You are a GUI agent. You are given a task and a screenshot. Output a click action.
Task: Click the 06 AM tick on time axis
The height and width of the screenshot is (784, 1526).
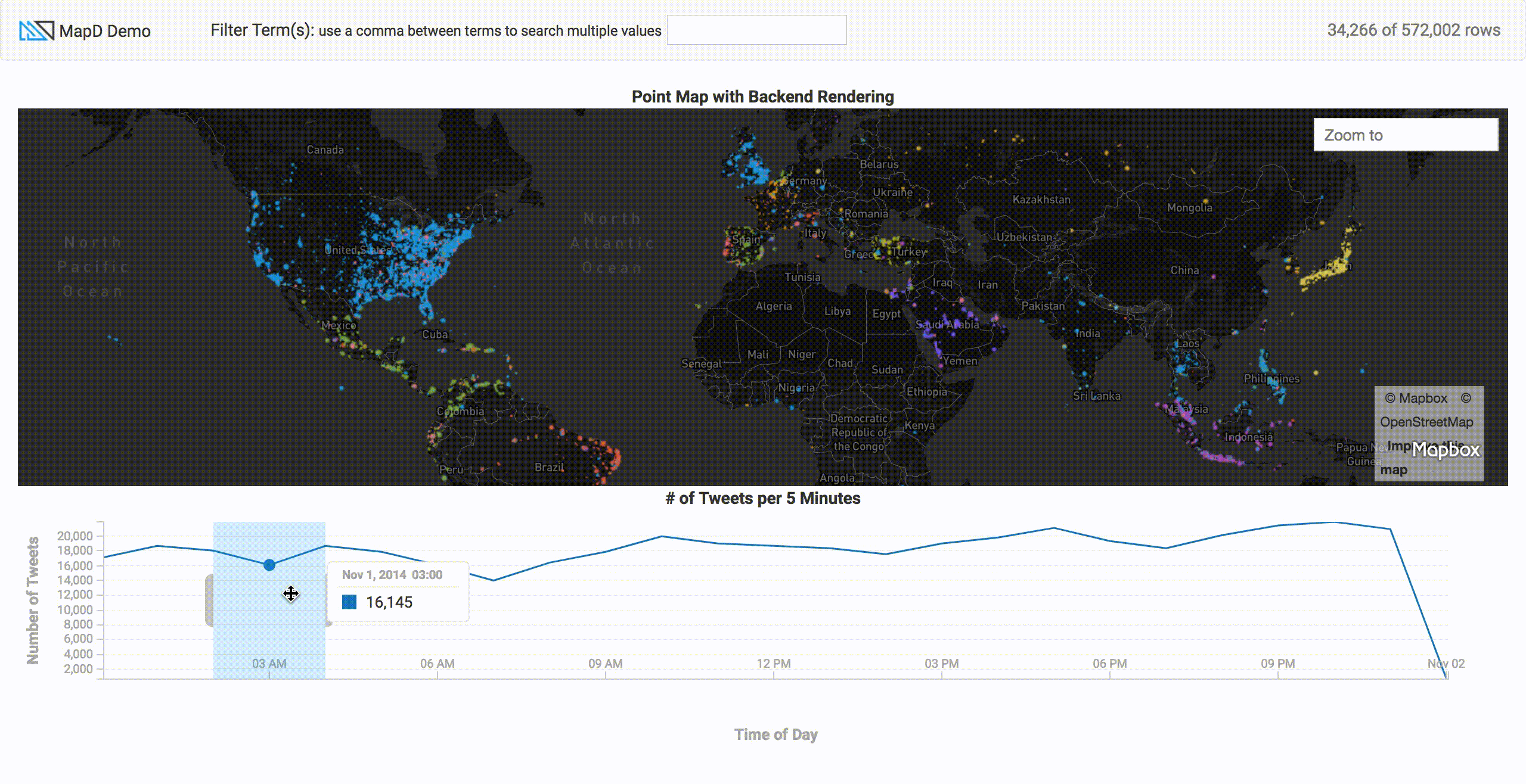[437, 664]
